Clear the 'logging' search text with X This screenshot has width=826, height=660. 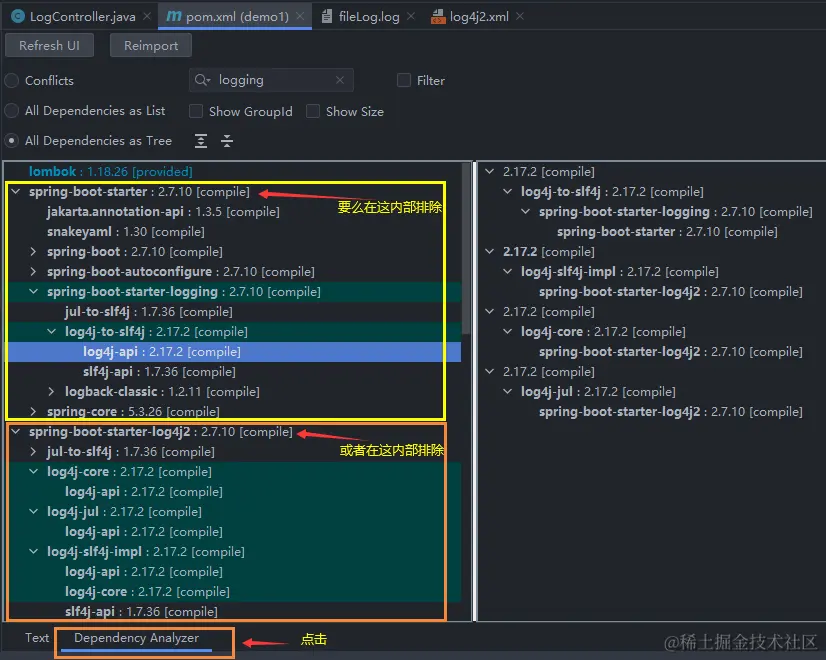340,80
